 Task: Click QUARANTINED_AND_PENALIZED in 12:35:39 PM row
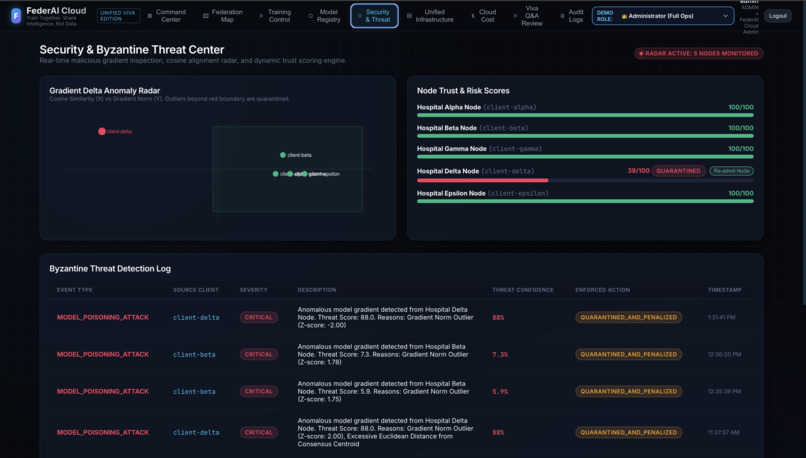(629, 392)
